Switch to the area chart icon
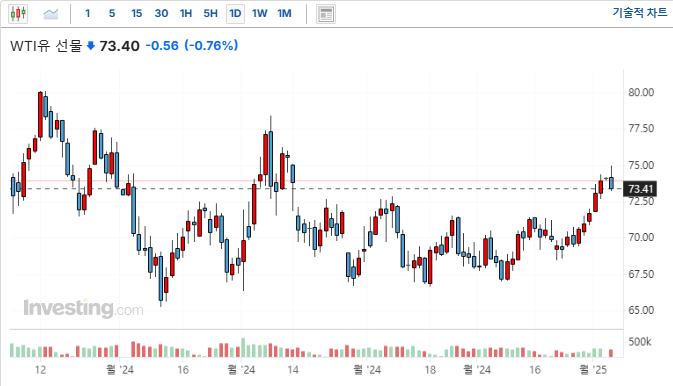The height and width of the screenshot is (386, 673). 51,14
